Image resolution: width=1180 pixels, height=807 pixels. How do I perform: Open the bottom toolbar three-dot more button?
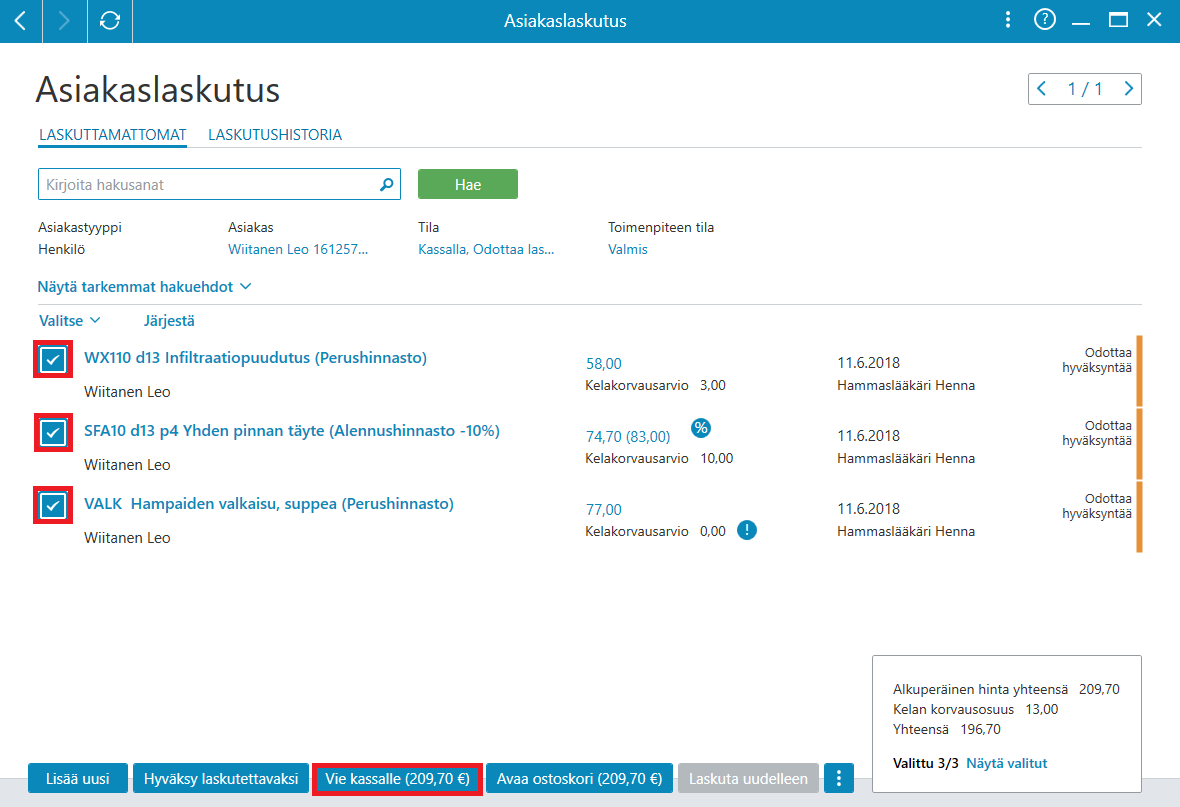pos(838,778)
